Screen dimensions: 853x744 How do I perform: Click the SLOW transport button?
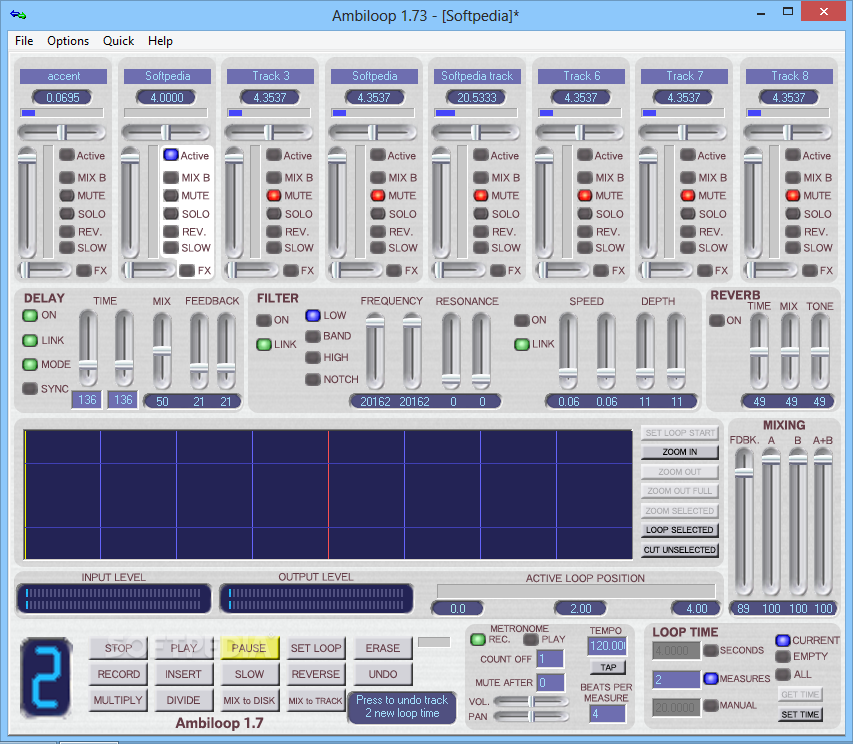249,674
